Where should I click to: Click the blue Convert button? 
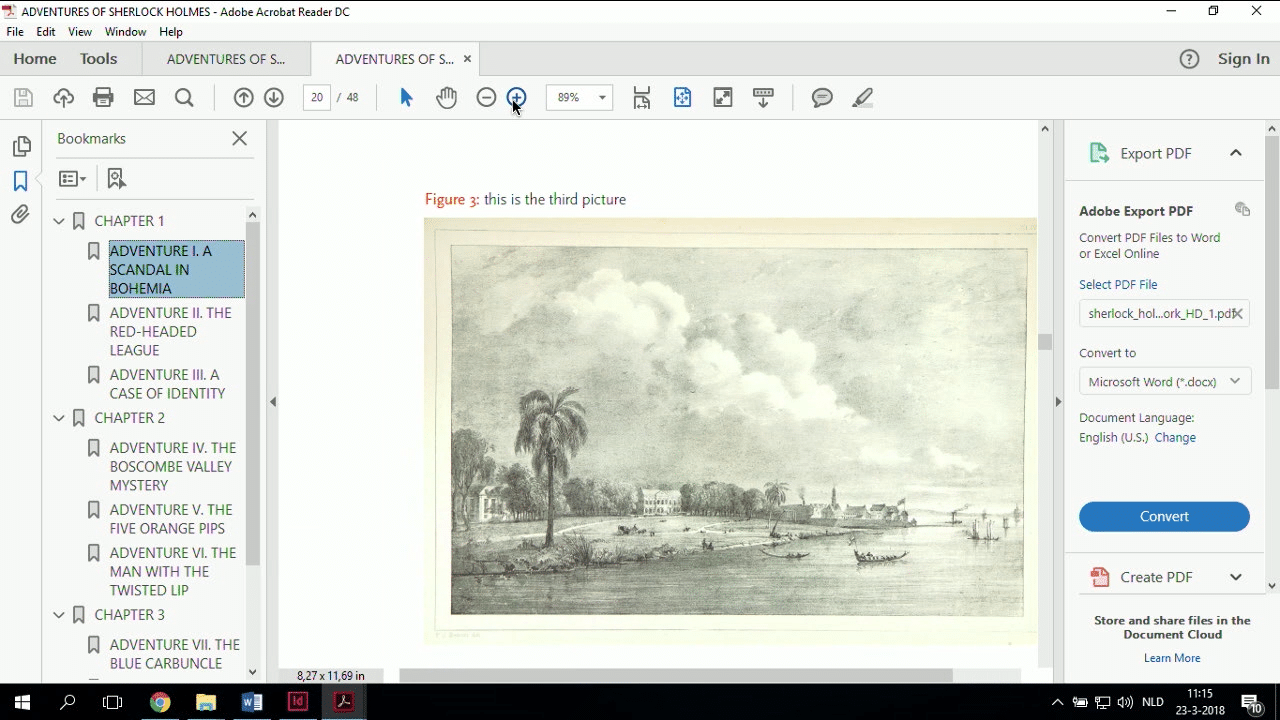(1164, 516)
